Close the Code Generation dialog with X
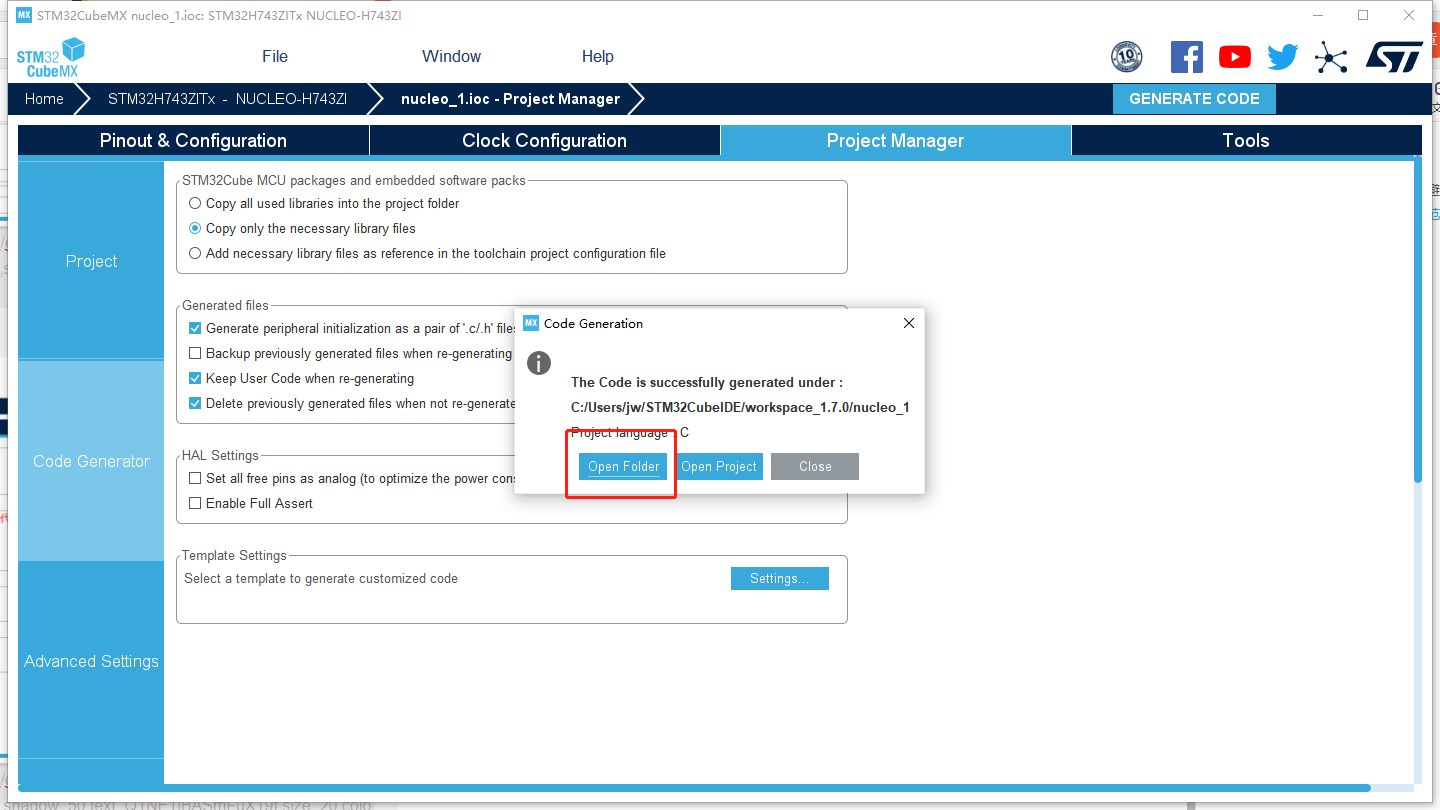The image size is (1440, 810). pyautogui.click(x=909, y=323)
